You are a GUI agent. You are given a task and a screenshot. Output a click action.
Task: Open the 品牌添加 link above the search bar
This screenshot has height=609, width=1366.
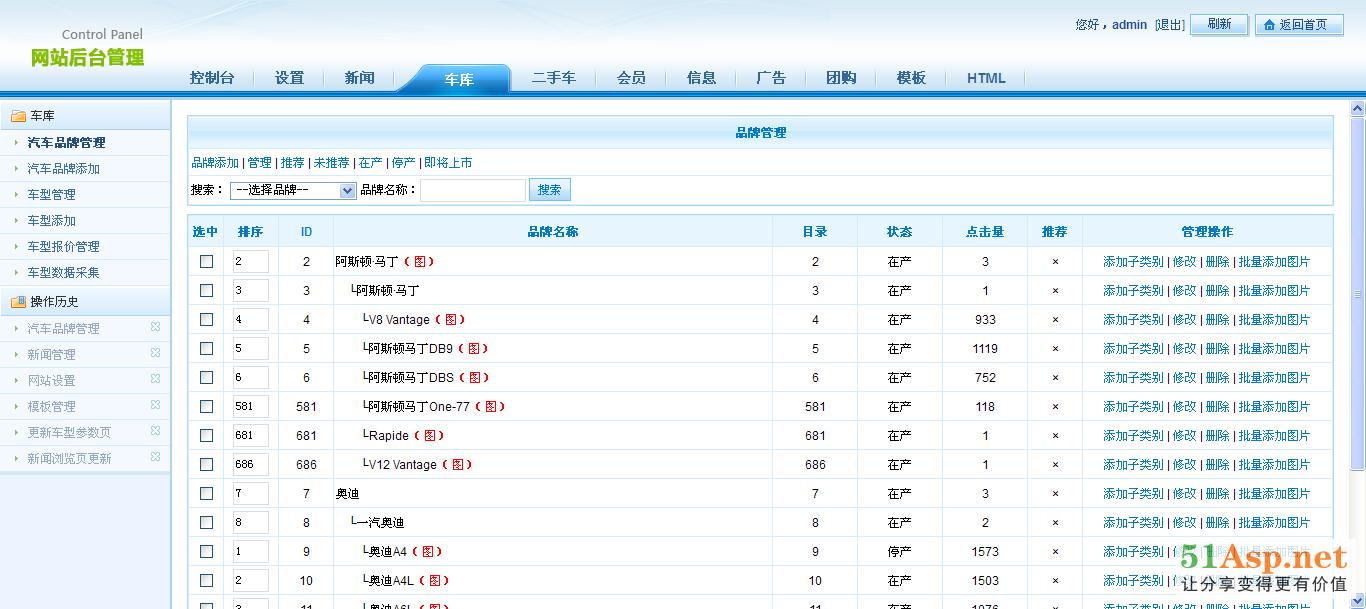pyautogui.click(x=215, y=163)
